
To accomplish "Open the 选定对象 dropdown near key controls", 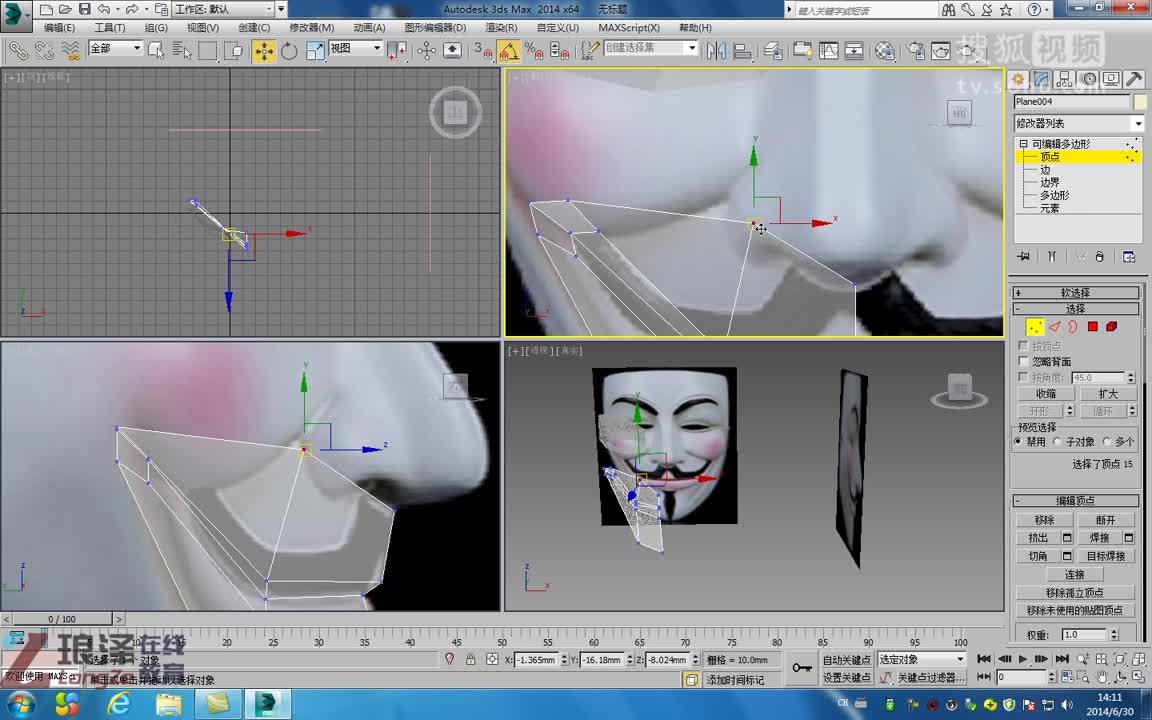I will point(920,658).
